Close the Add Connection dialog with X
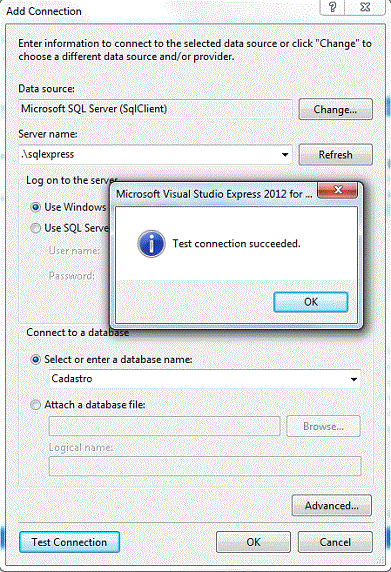 [x=365, y=7]
